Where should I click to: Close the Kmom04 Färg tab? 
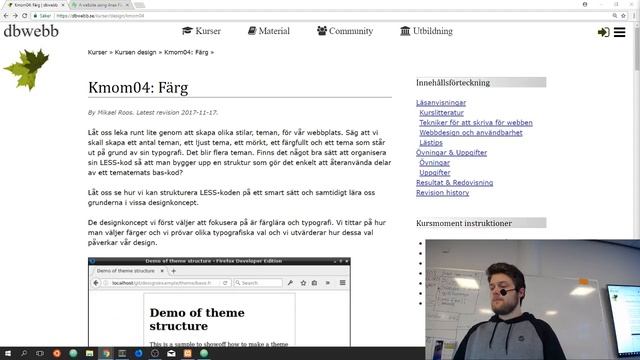coord(63,5)
